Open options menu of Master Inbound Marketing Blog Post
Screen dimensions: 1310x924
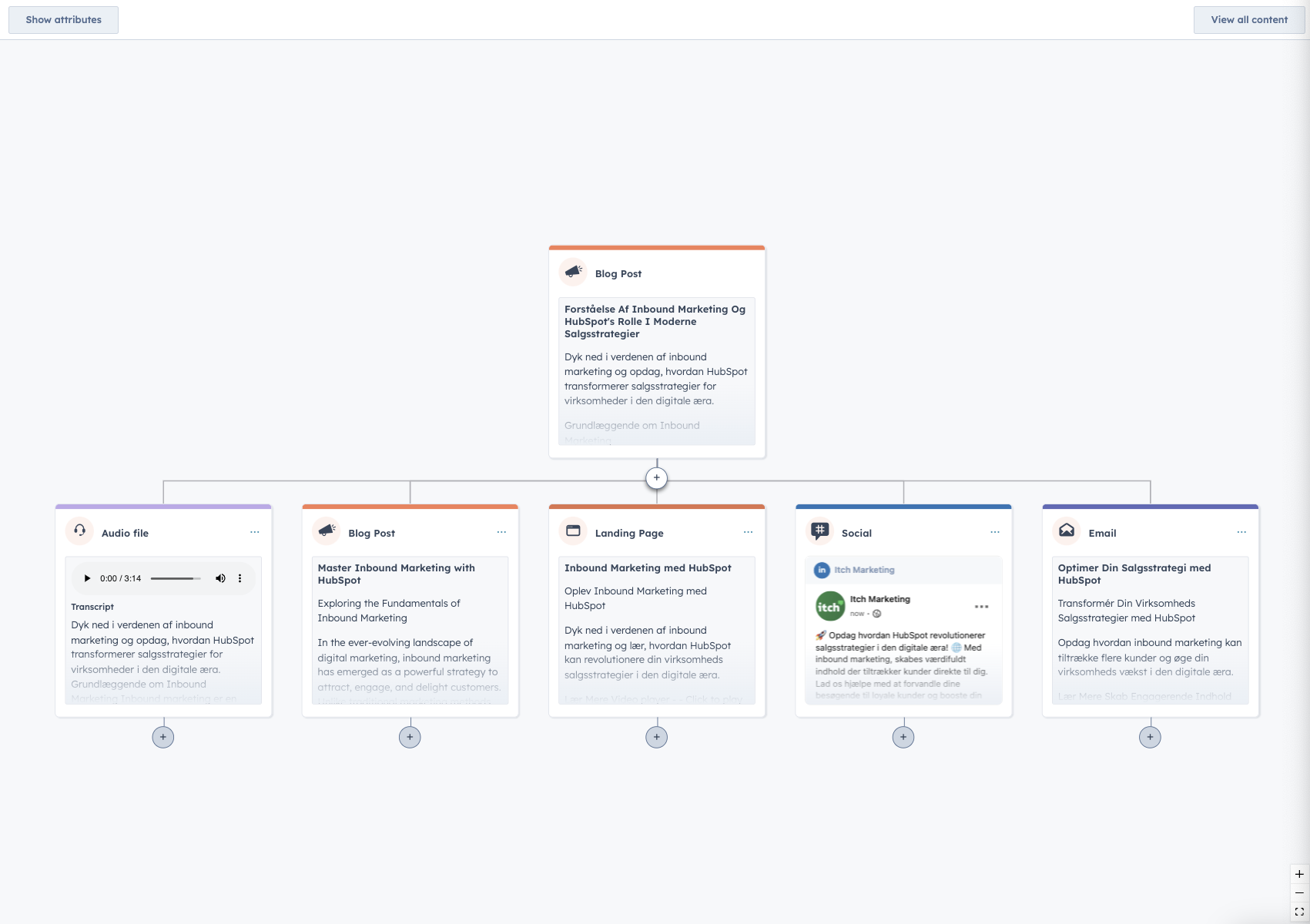click(x=501, y=532)
